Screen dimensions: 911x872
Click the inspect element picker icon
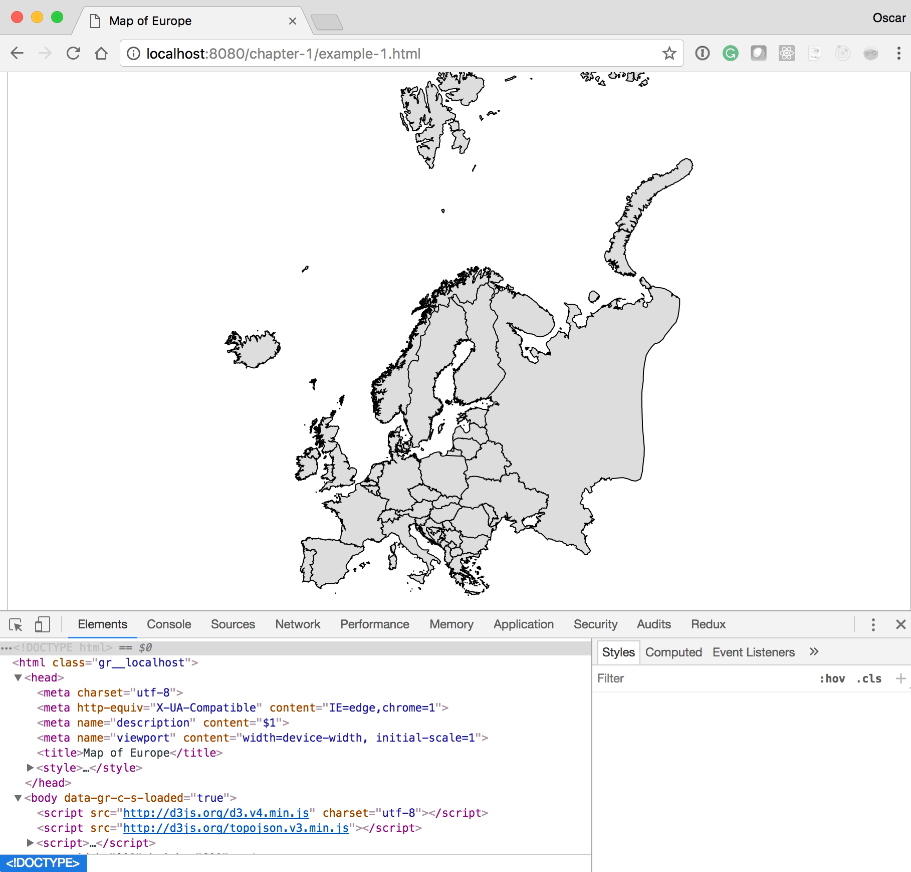[16, 625]
